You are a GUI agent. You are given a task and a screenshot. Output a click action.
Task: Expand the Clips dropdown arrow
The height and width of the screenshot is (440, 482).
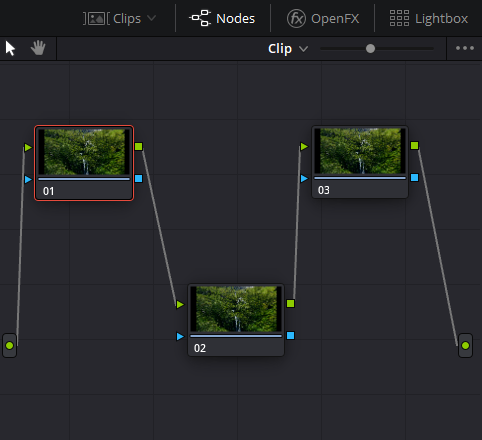[152, 18]
